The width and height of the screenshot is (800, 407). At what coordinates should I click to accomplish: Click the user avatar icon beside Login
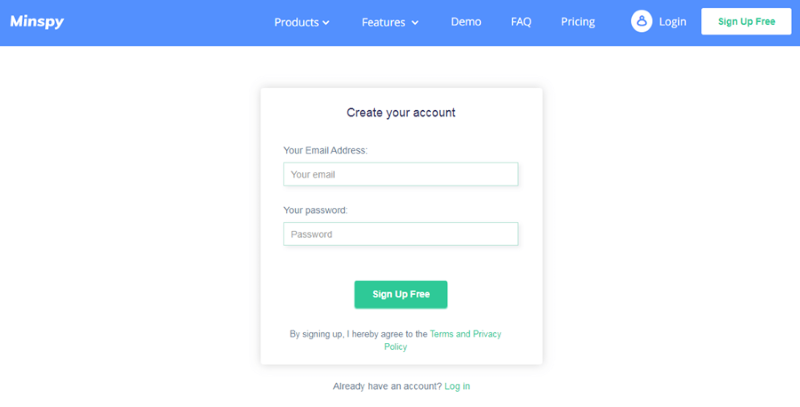click(x=641, y=21)
